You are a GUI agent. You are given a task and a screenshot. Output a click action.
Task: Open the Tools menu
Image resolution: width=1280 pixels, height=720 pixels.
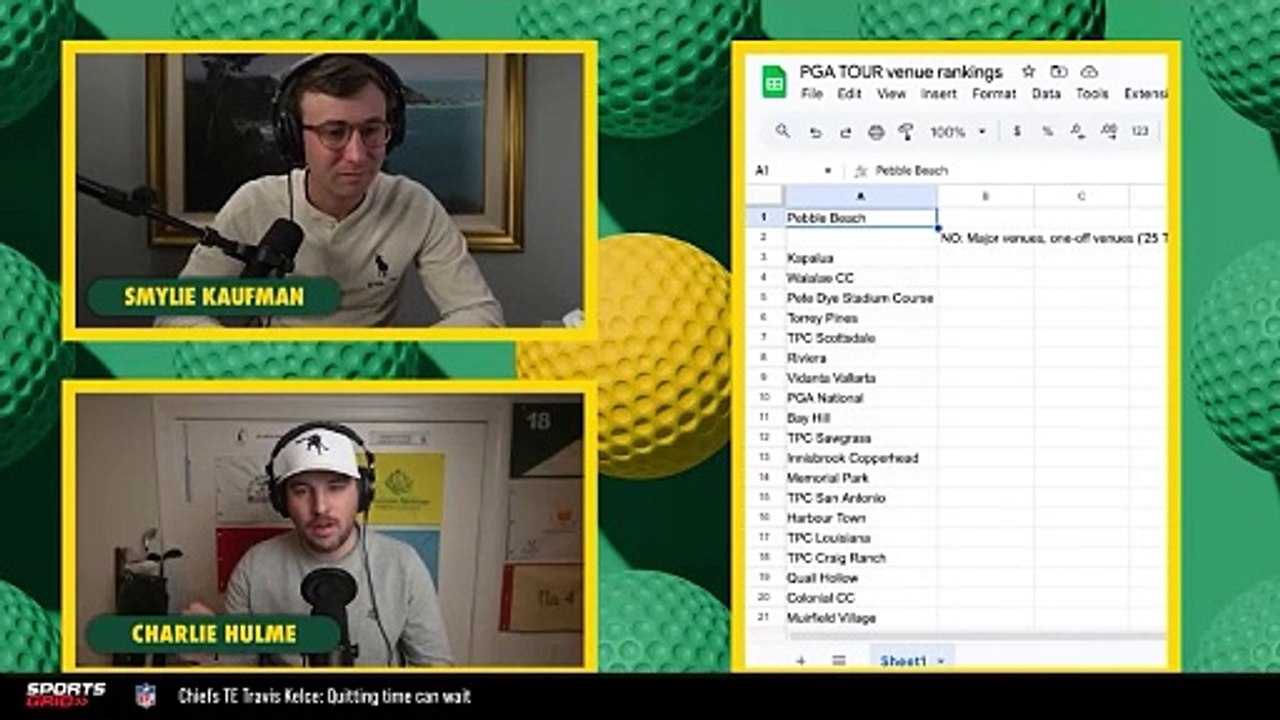(1092, 94)
